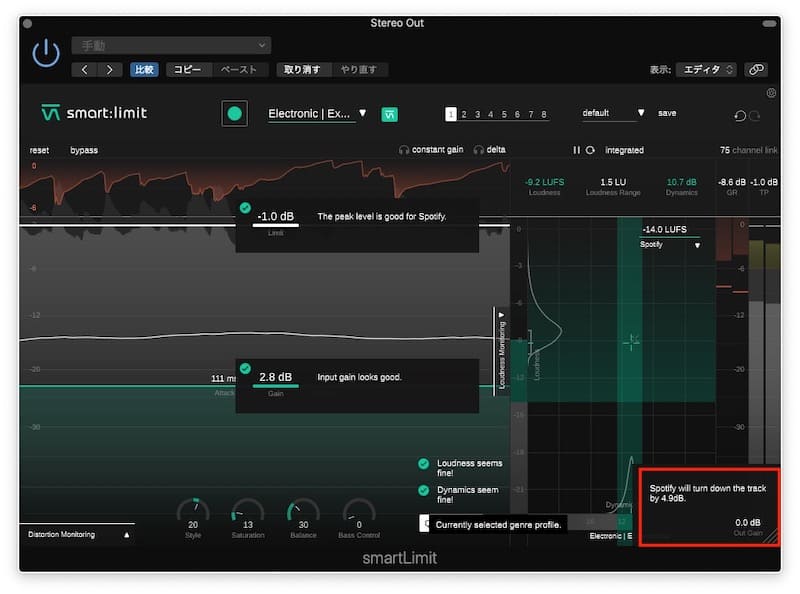The height and width of the screenshot is (594, 800).
Task: Click the コピー button
Action: 188,69
